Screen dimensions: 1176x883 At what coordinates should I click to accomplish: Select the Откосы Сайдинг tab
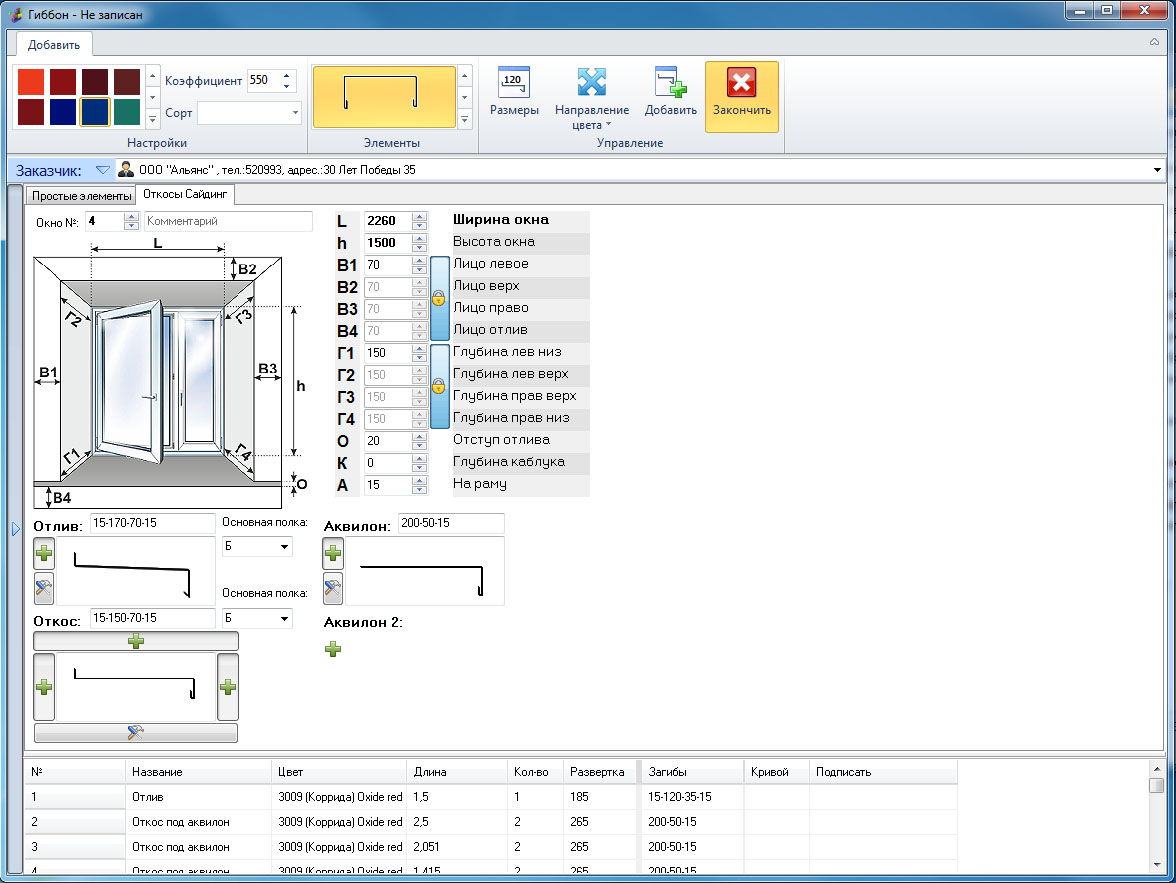coord(185,194)
